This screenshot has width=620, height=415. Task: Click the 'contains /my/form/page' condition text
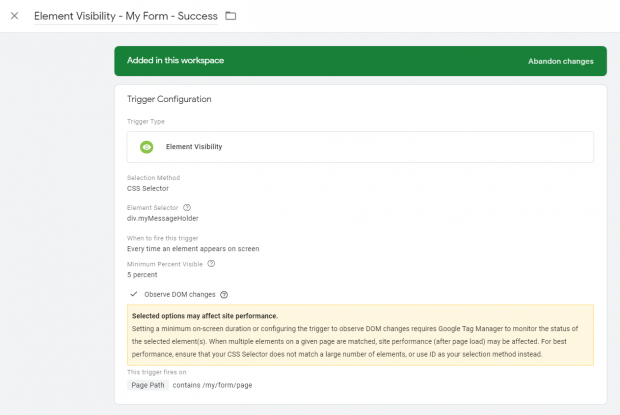tap(214, 384)
